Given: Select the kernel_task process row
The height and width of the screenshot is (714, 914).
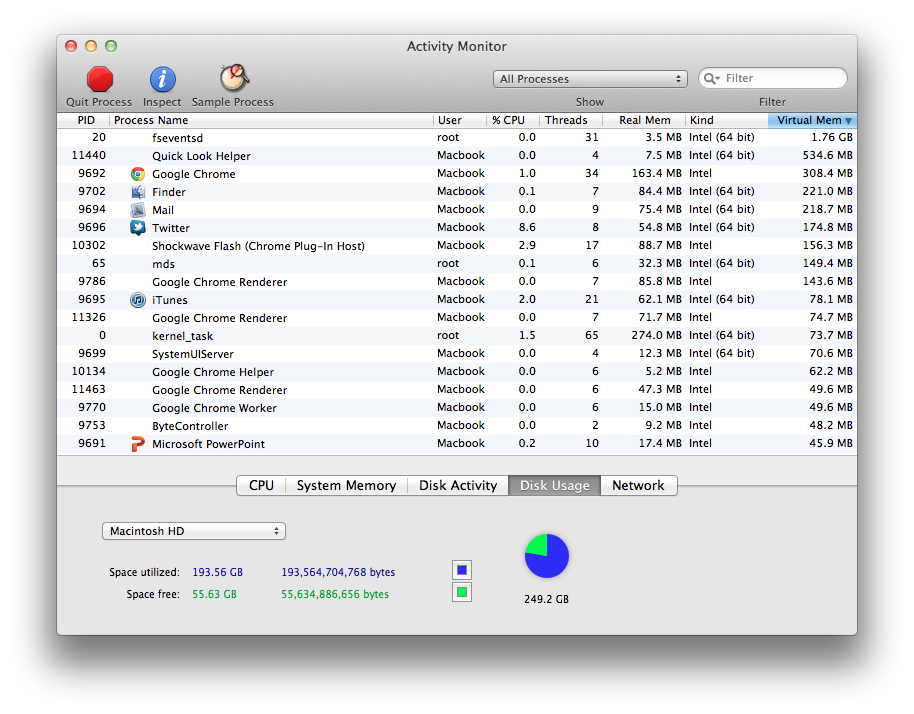Looking at the screenshot, I should (x=457, y=336).
